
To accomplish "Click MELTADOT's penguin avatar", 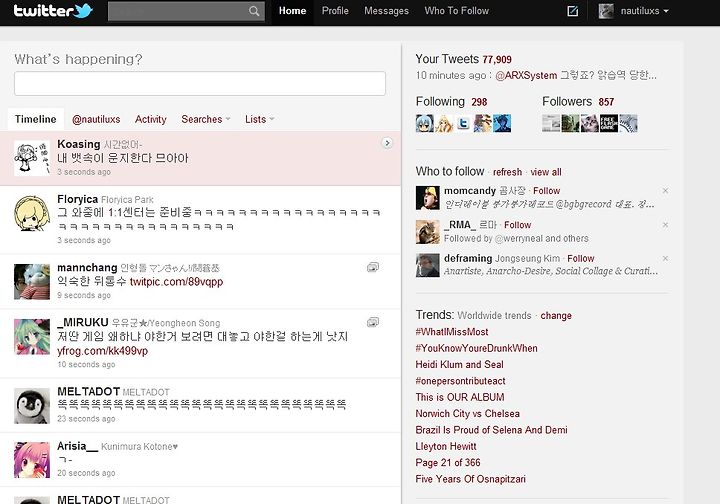I will coord(32,406).
